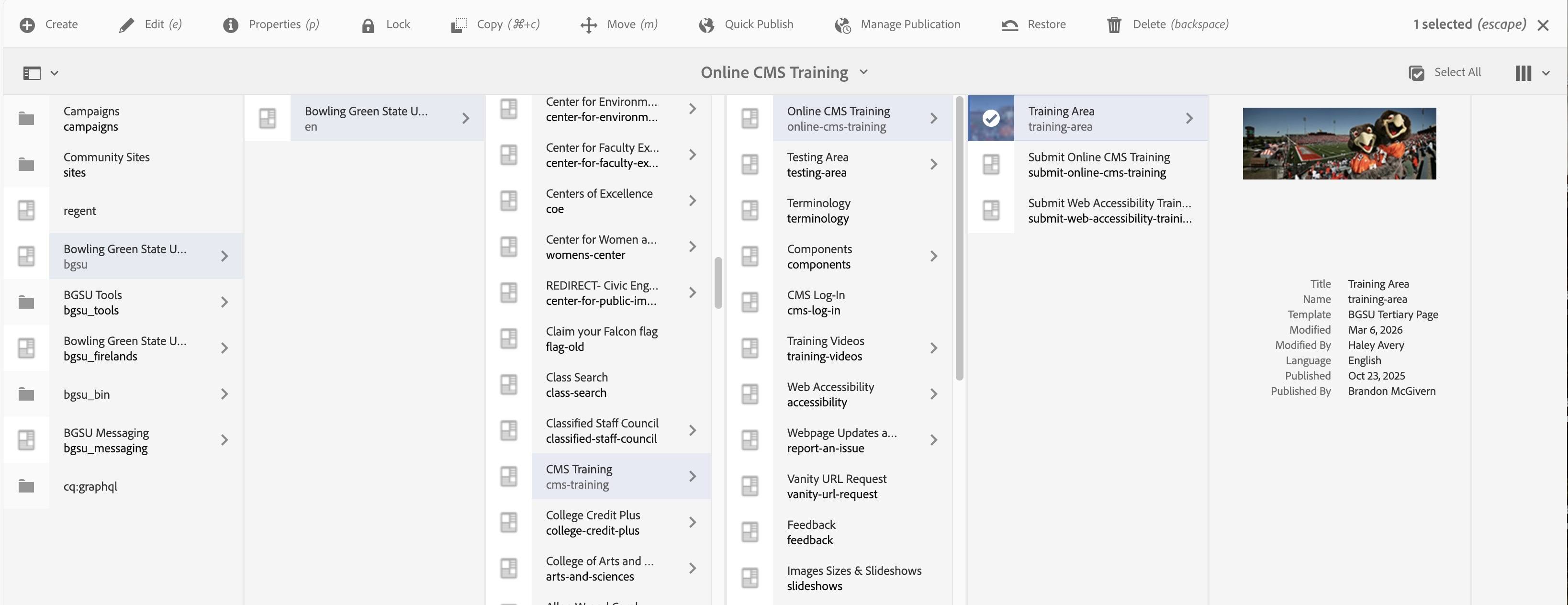This screenshot has width=1568, height=605.
Task: Open the Webpage Updates row
Action: pyautogui.click(x=840, y=440)
